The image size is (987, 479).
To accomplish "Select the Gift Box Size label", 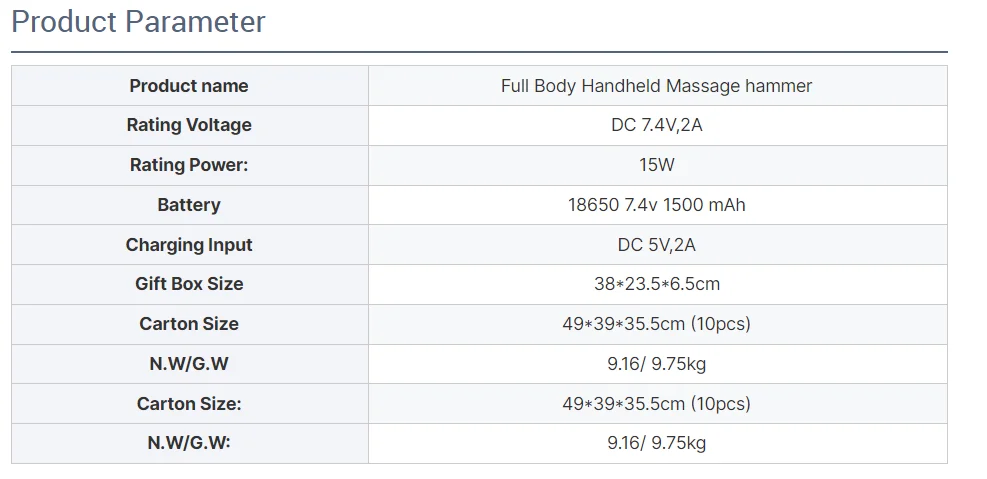I will click(189, 284).
